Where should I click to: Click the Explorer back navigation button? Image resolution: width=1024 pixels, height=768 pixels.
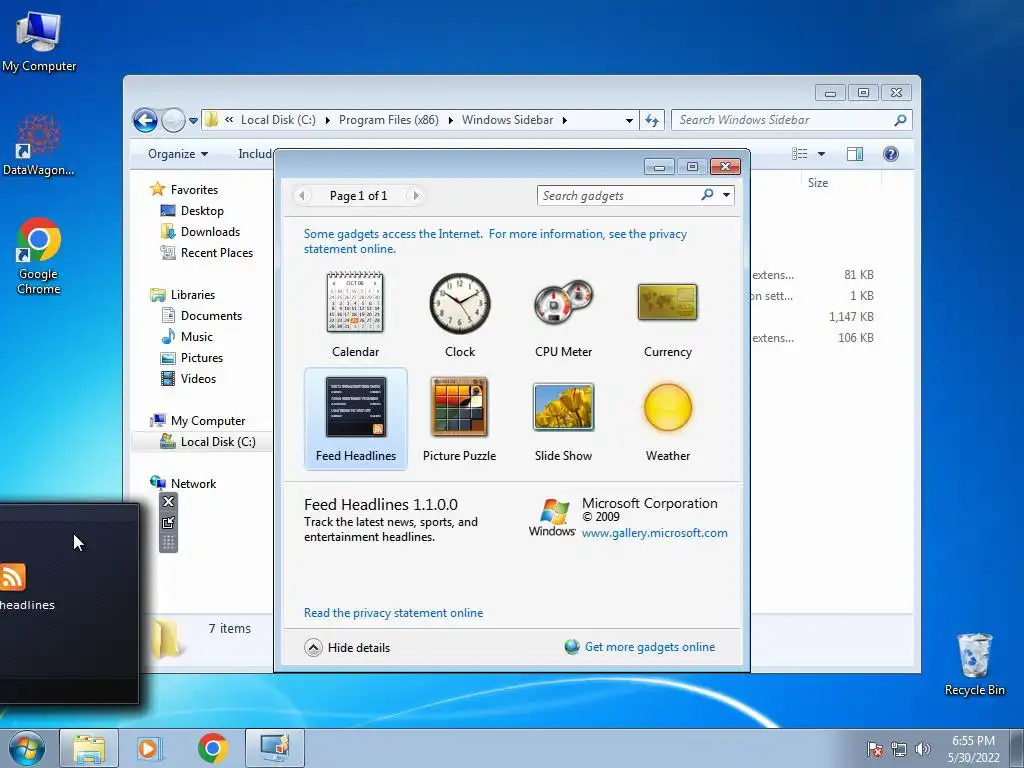[x=145, y=120]
